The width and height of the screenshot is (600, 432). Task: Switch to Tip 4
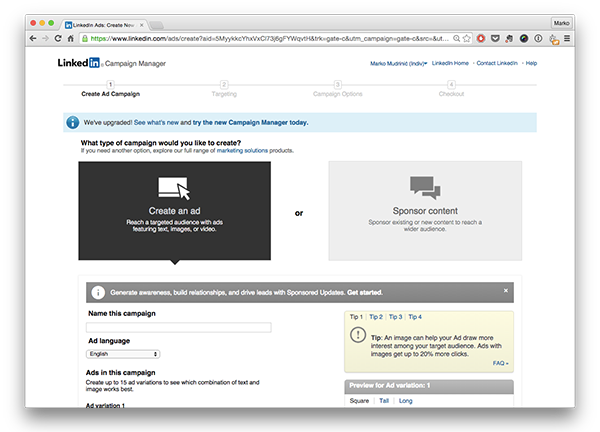coord(415,317)
